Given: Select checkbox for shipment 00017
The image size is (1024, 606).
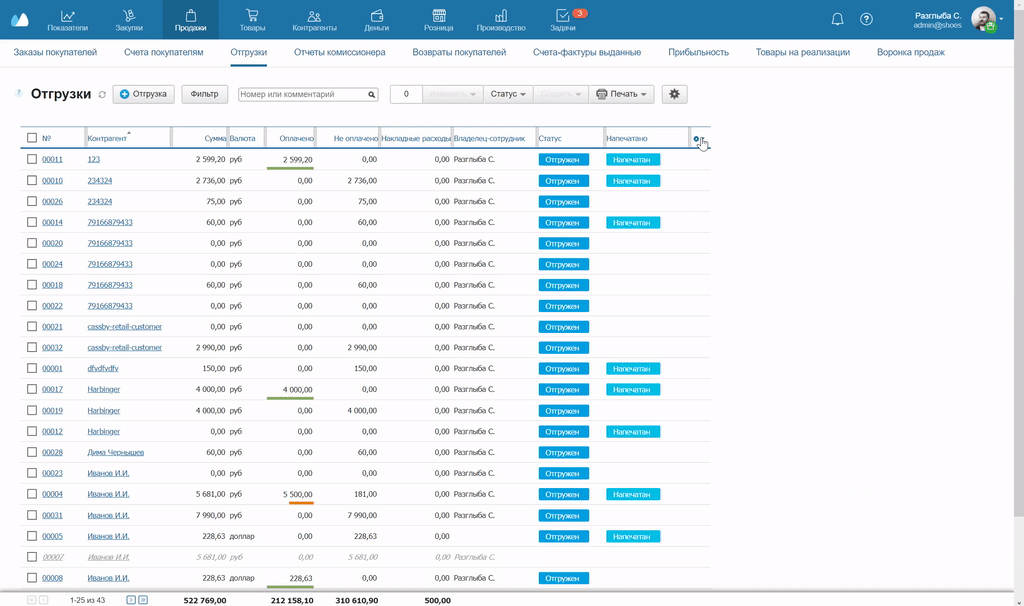Looking at the screenshot, I should (32, 389).
